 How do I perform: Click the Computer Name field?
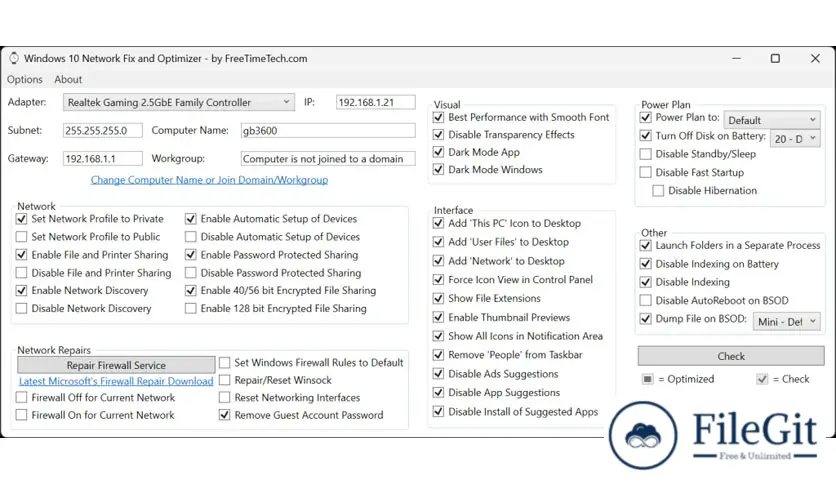tap(328, 131)
